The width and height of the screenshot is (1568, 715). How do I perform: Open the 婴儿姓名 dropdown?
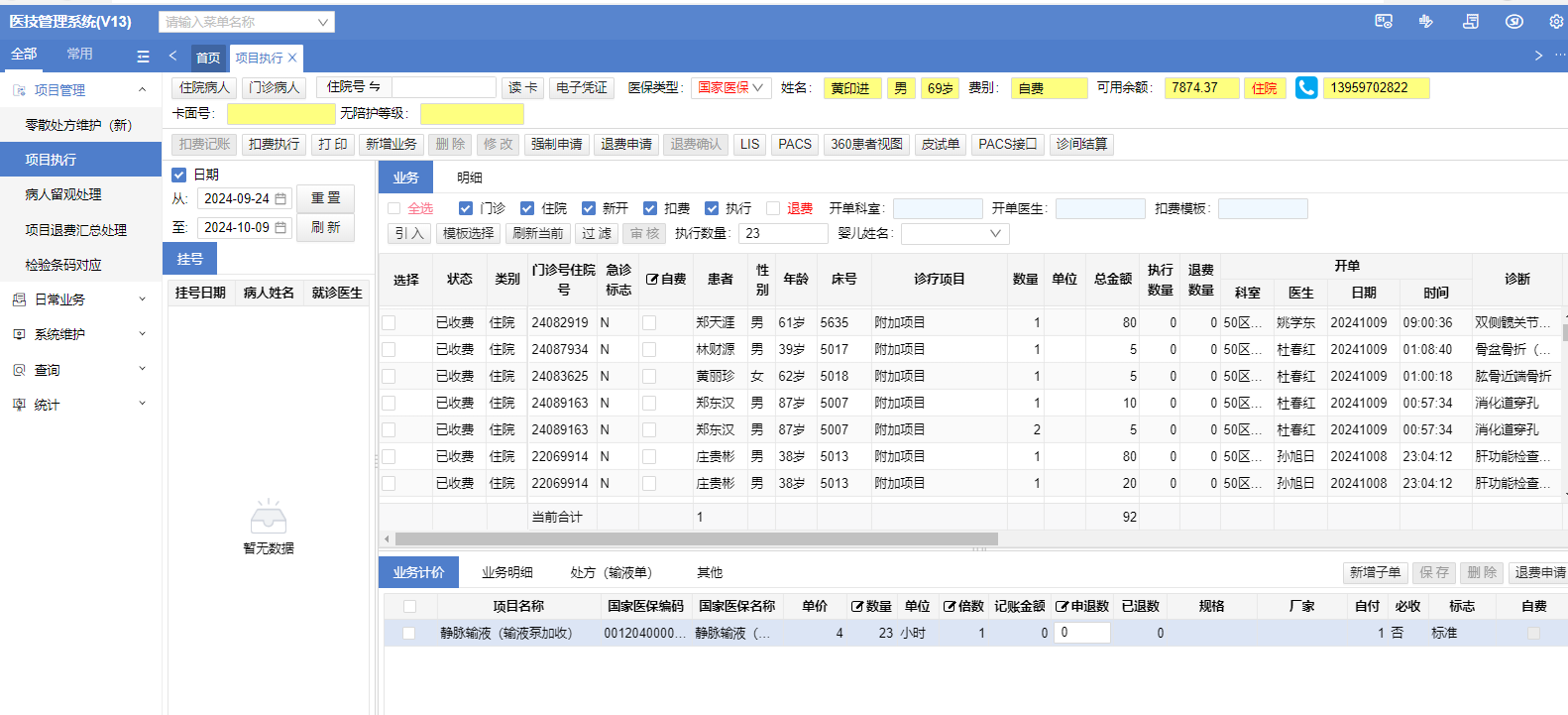point(954,234)
